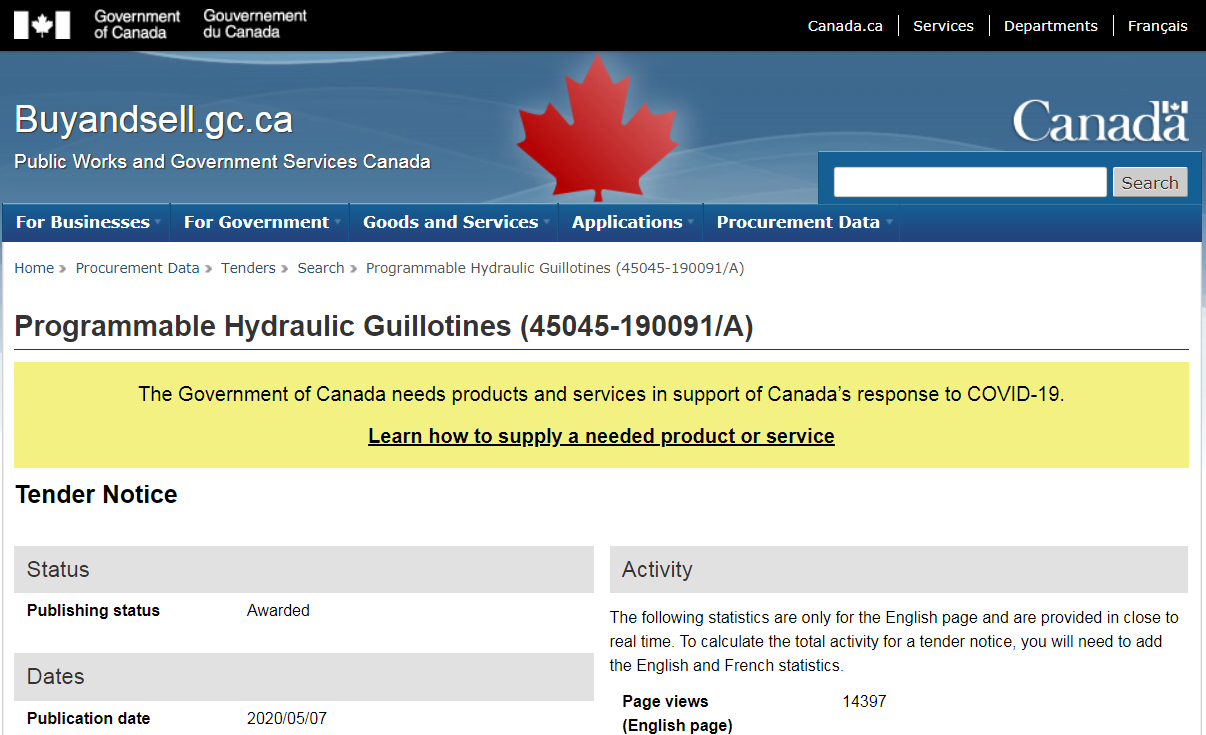Screen dimensions: 1206x735
Task: Click the Search button
Action: (x=1149, y=182)
